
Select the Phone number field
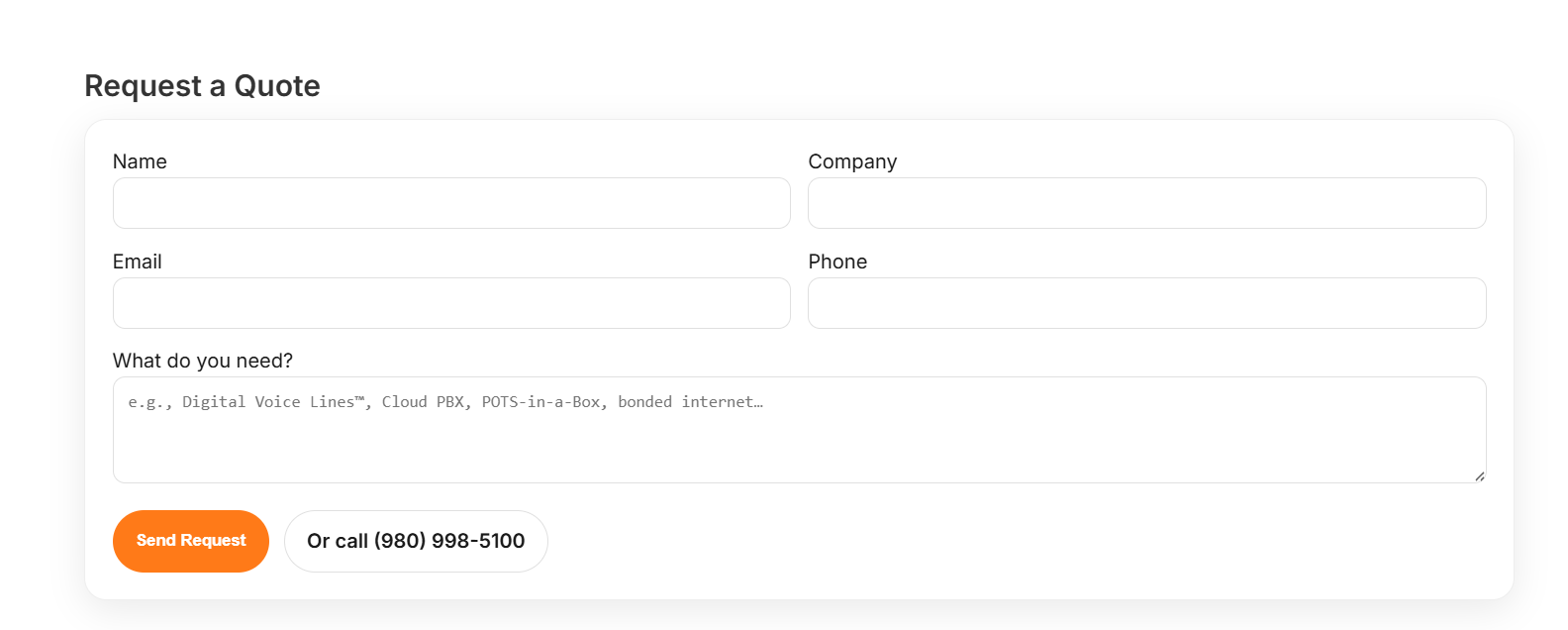1146,303
